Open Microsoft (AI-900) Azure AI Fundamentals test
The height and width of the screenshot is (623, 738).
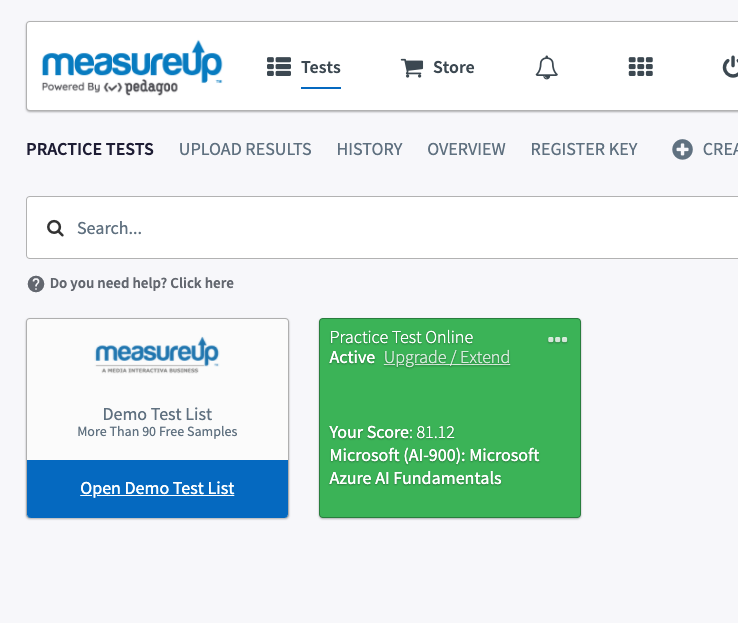[x=434, y=467]
